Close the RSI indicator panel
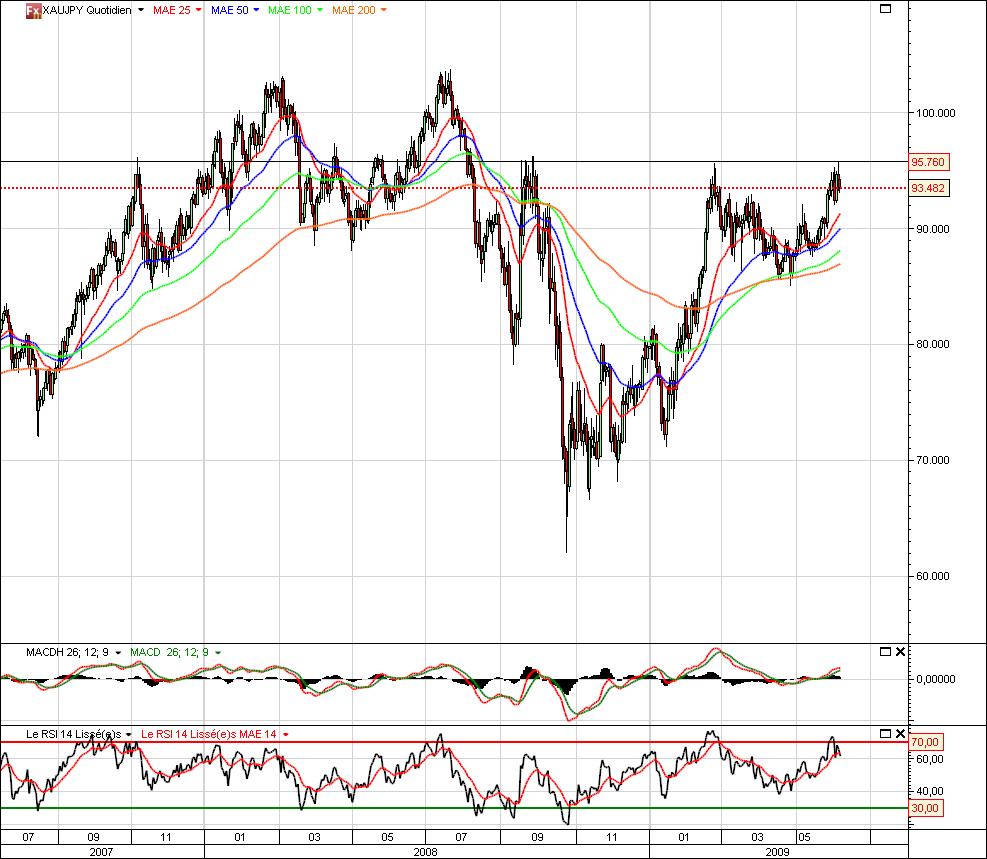 coord(900,734)
